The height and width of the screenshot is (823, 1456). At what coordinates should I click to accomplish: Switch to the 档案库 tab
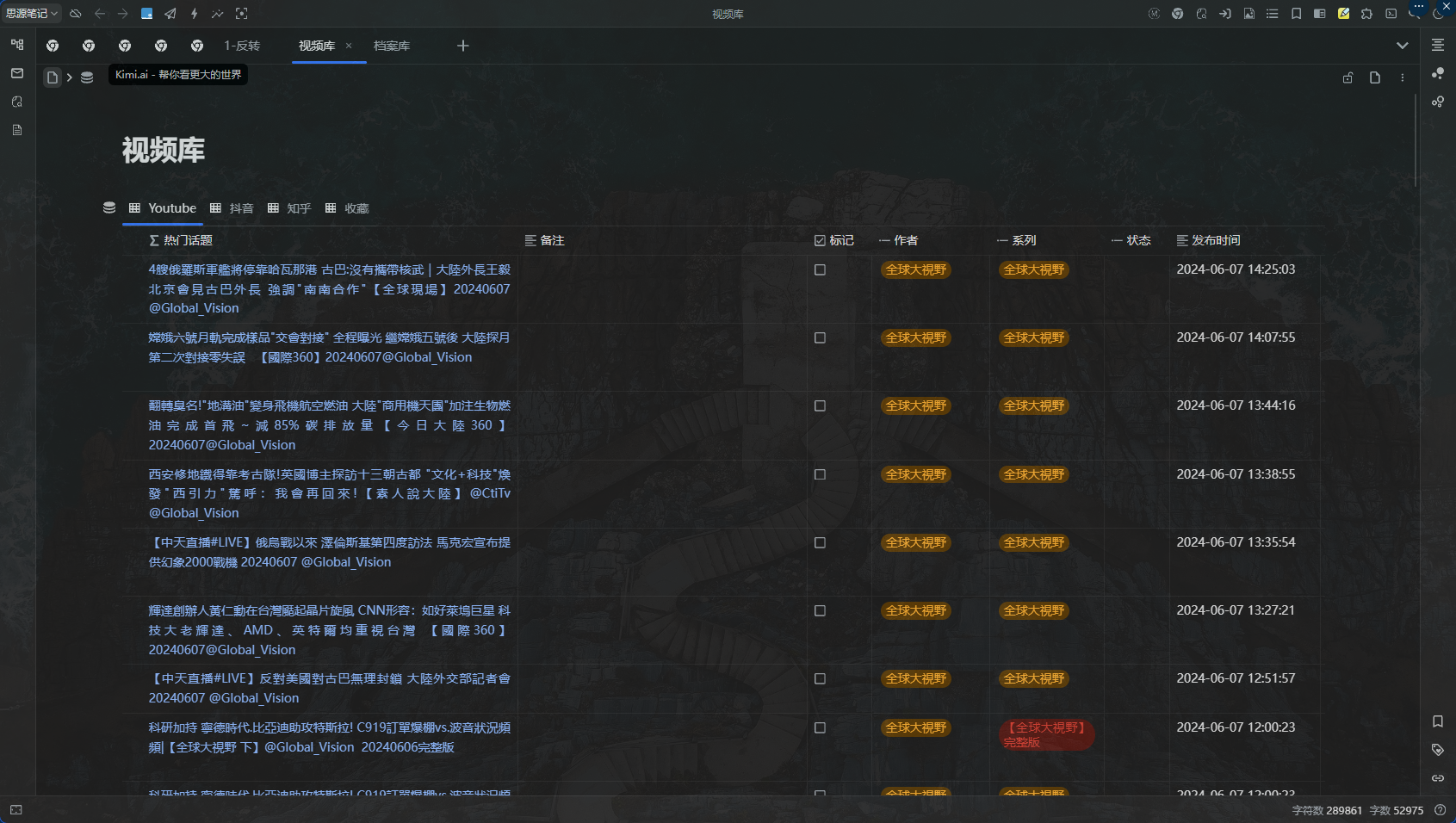(392, 46)
